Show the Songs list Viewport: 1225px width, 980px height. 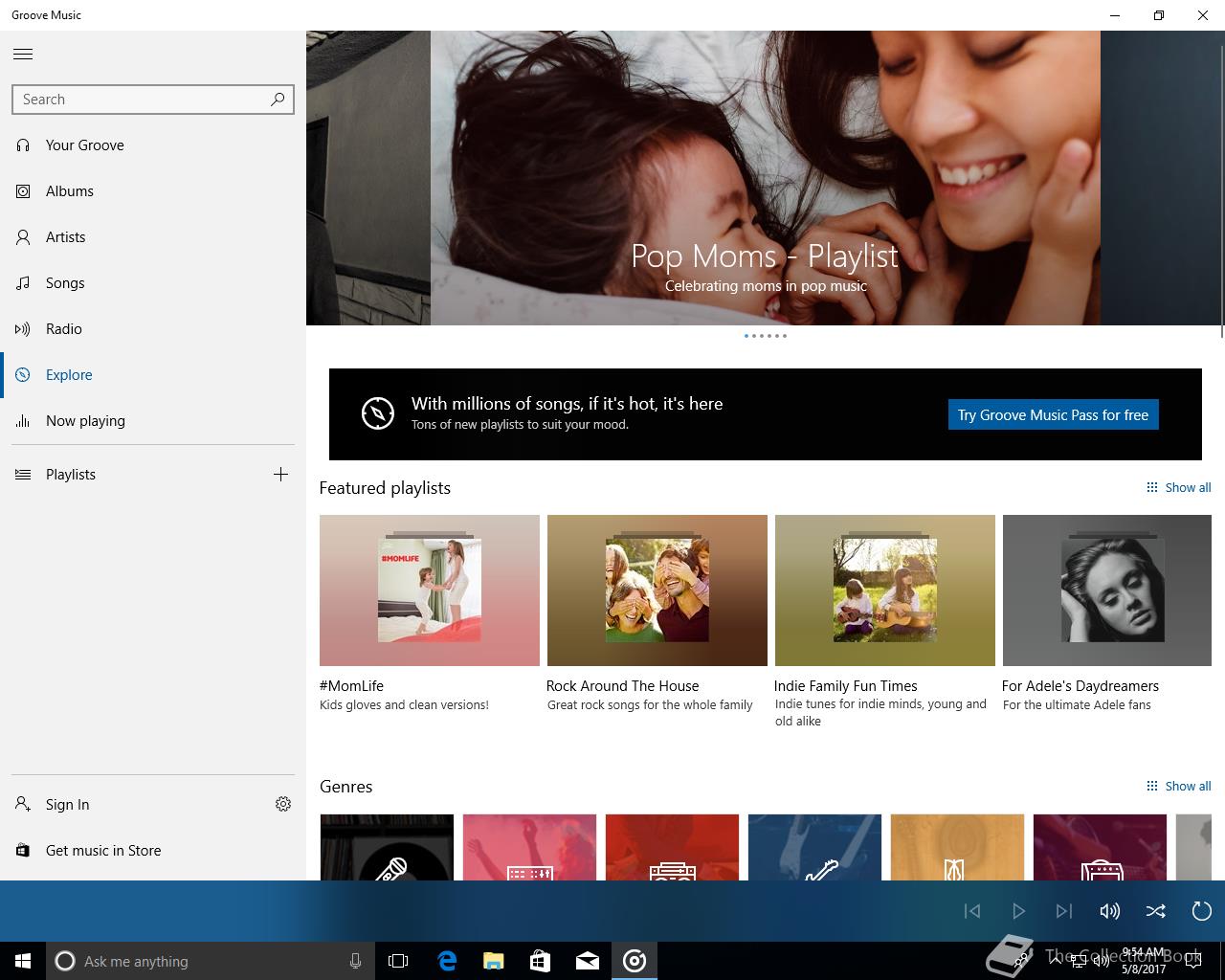(153, 283)
